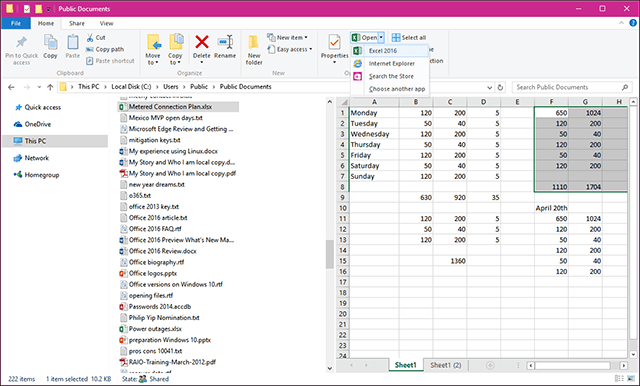The width and height of the screenshot is (640, 386).
Task: Click the Rename icon
Action: click(x=225, y=42)
